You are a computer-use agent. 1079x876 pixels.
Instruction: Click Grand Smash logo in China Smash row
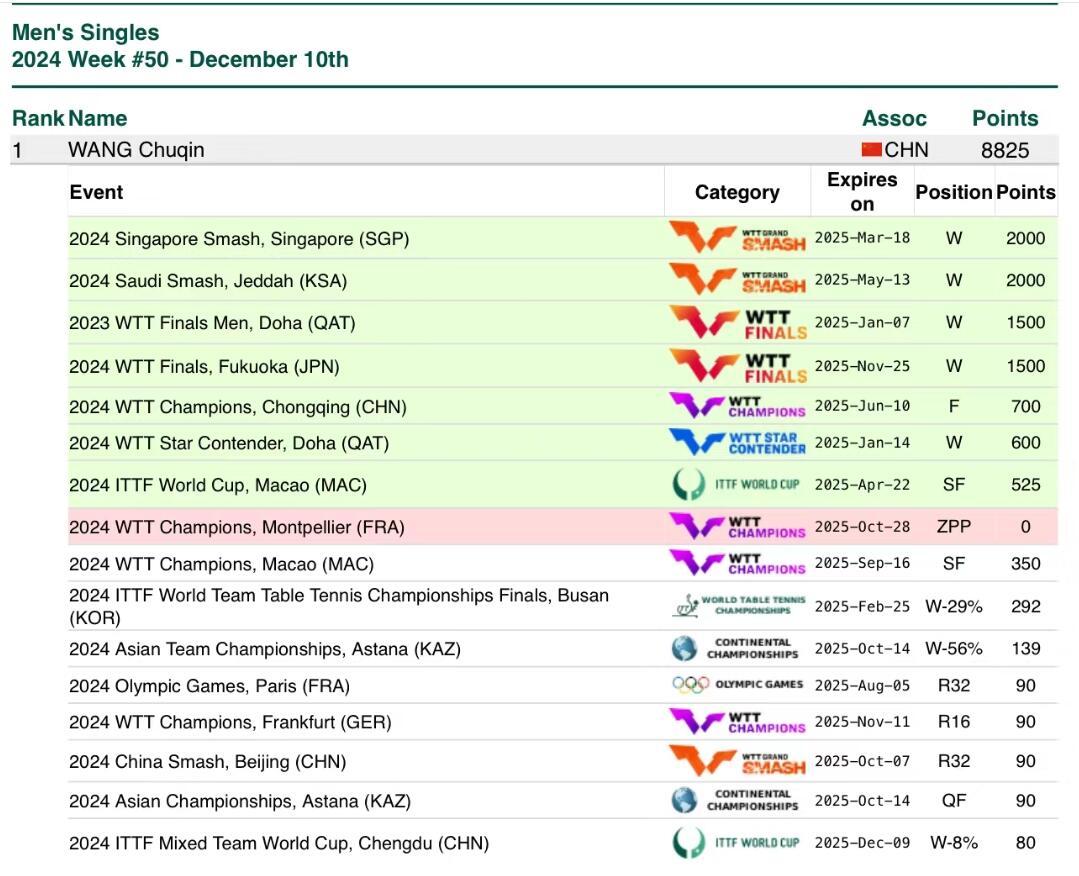pos(737,761)
